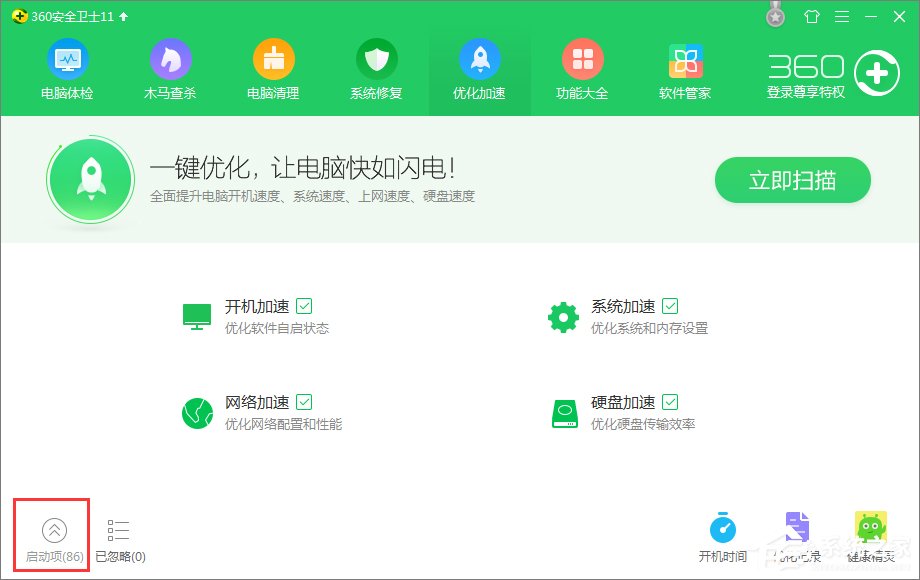The image size is (920, 580).
Task: Disable the 系统加速 checkbox
Action: (x=672, y=306)
